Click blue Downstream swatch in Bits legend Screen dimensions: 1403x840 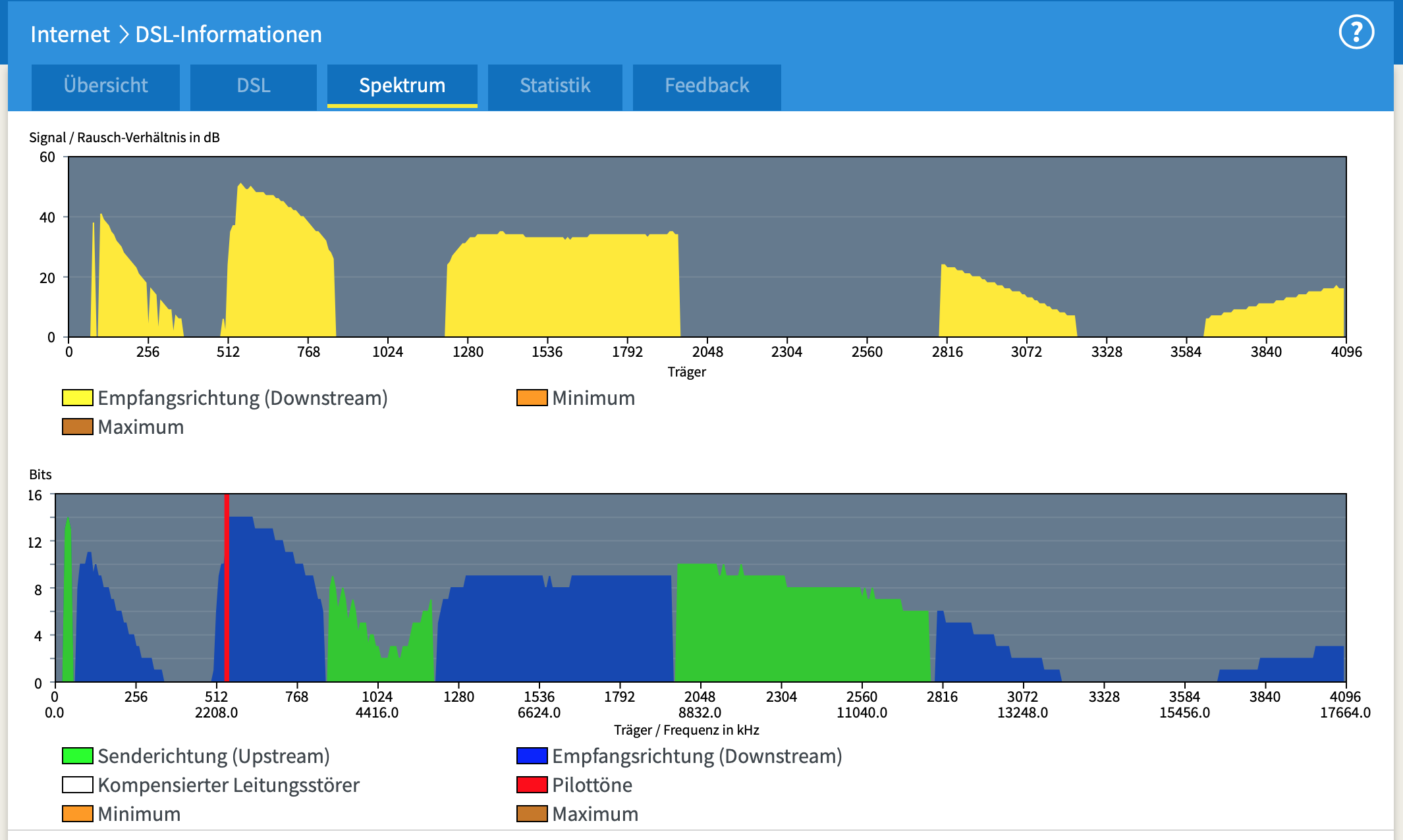click(532, 756)
